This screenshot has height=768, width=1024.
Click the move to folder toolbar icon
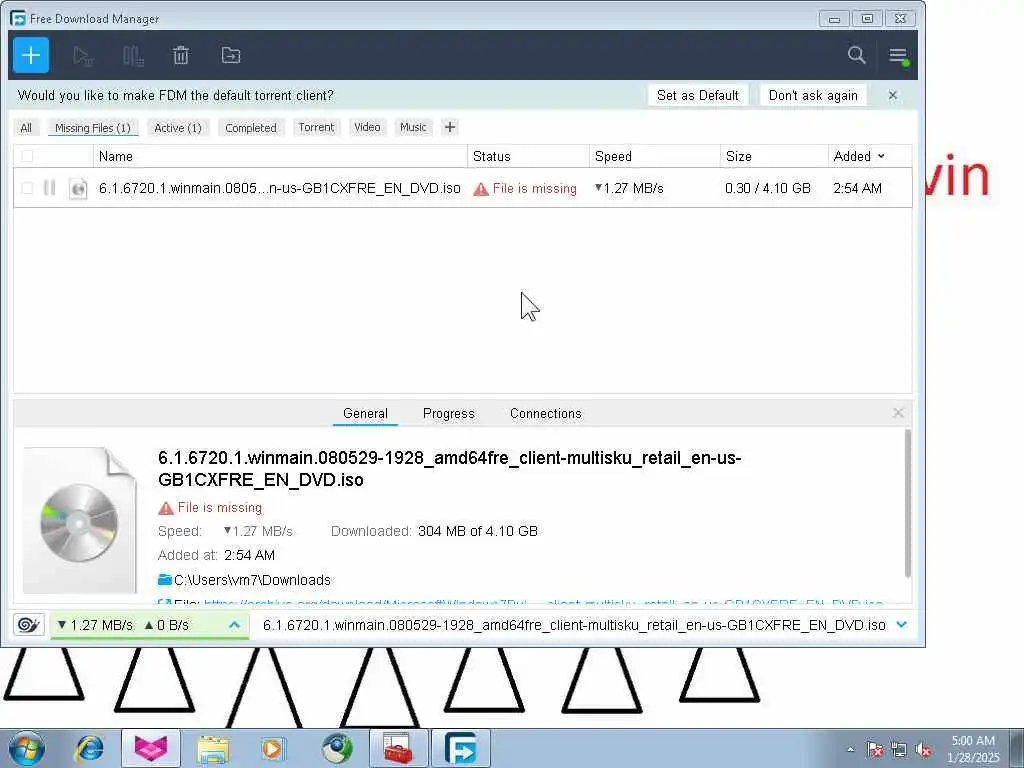pos(231,56)
